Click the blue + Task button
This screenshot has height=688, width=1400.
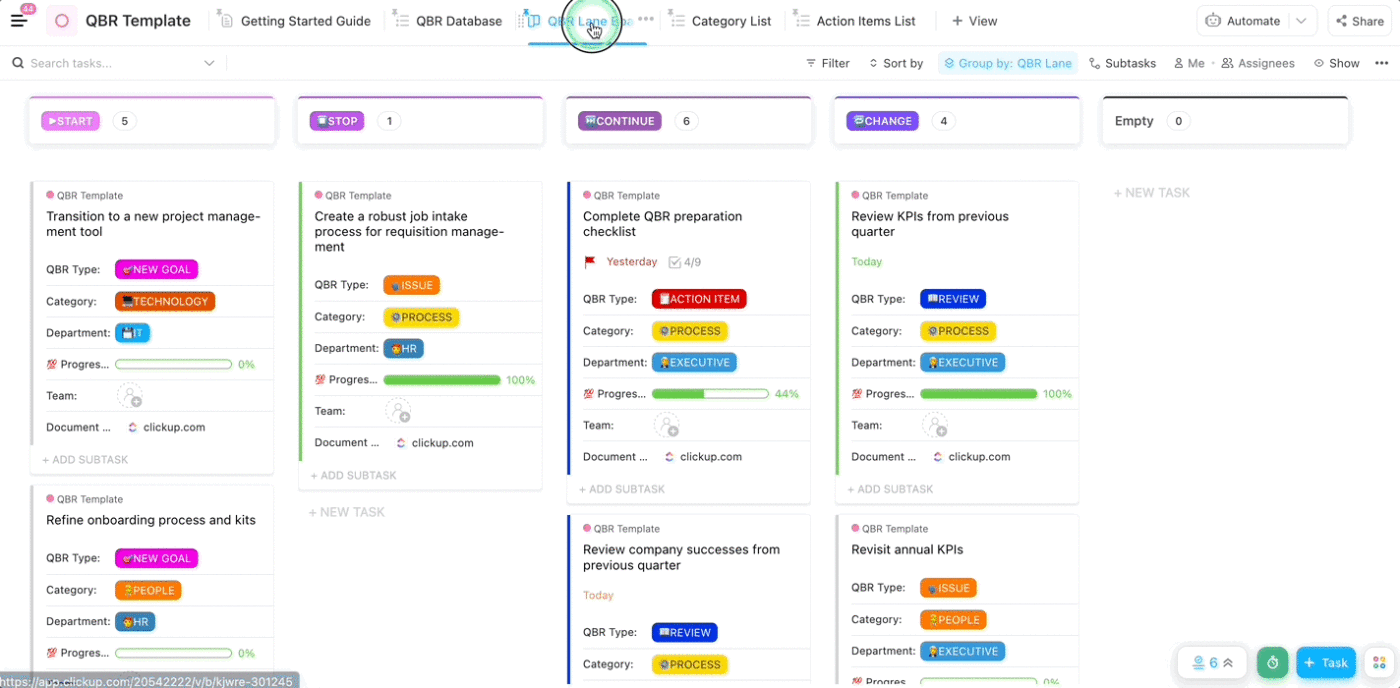click(1326, 663)
